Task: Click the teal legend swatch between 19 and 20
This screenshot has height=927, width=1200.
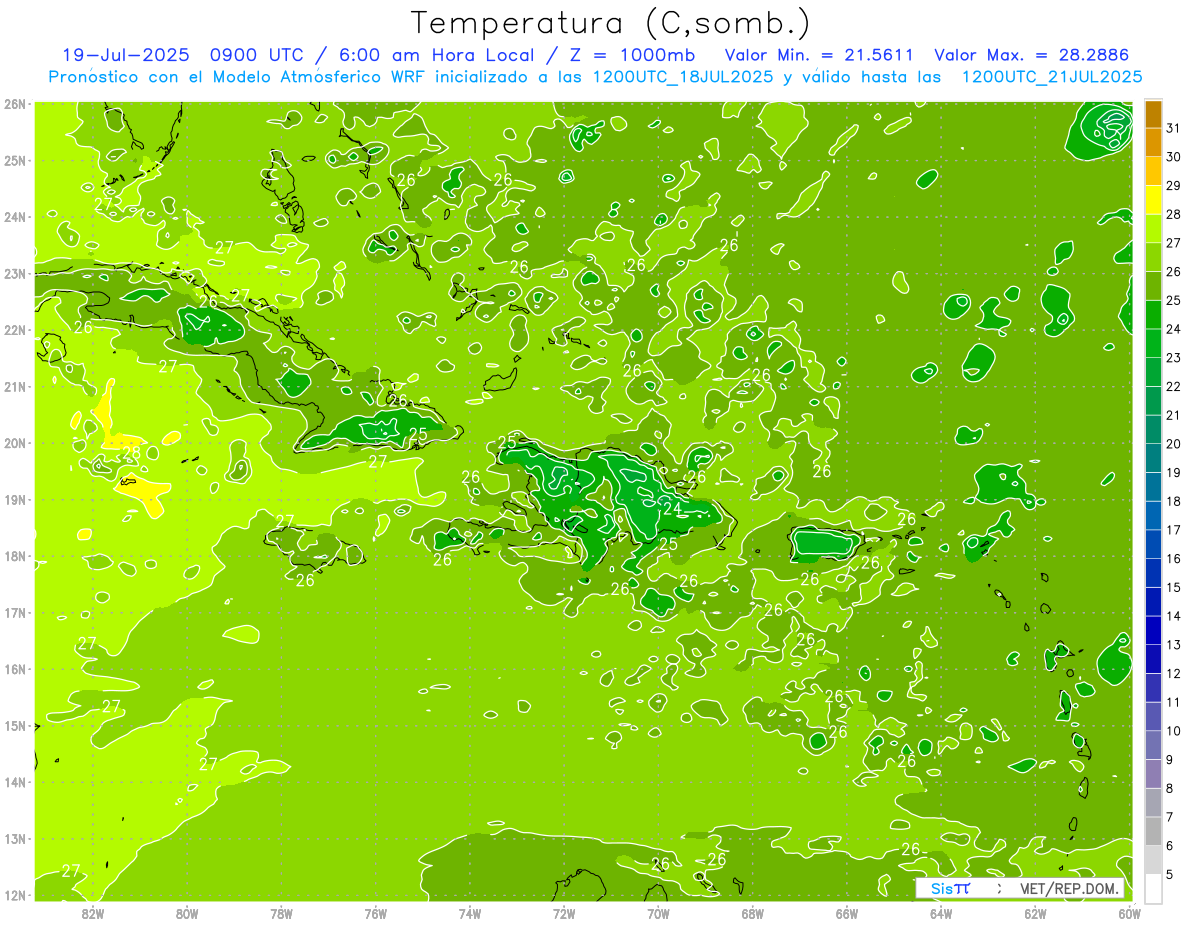Action: pos(1153,458)
